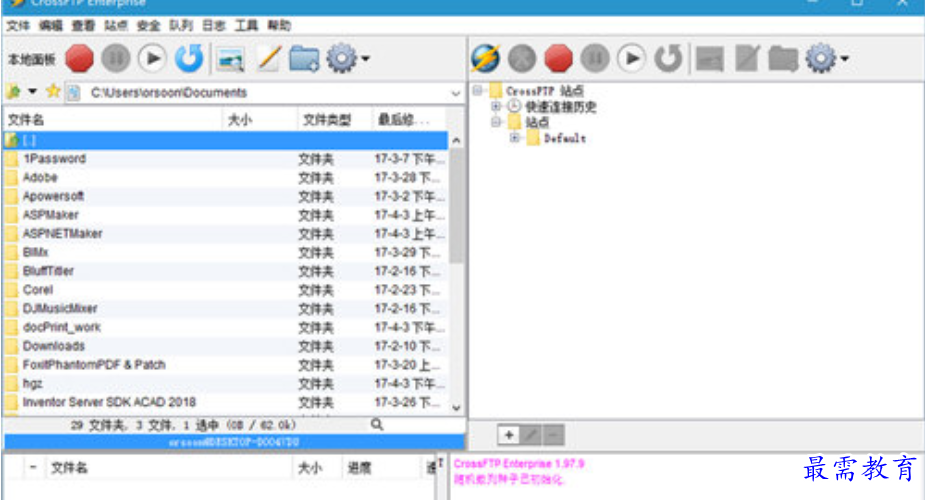This screenshot has height=500, width=925.
Task: Open the local panel settings gear
Action: pyautogui.click(x=342, y=58)
